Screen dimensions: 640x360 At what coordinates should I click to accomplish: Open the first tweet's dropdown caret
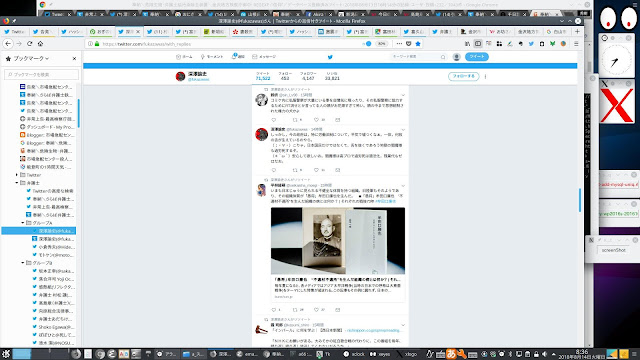point(403,95)
